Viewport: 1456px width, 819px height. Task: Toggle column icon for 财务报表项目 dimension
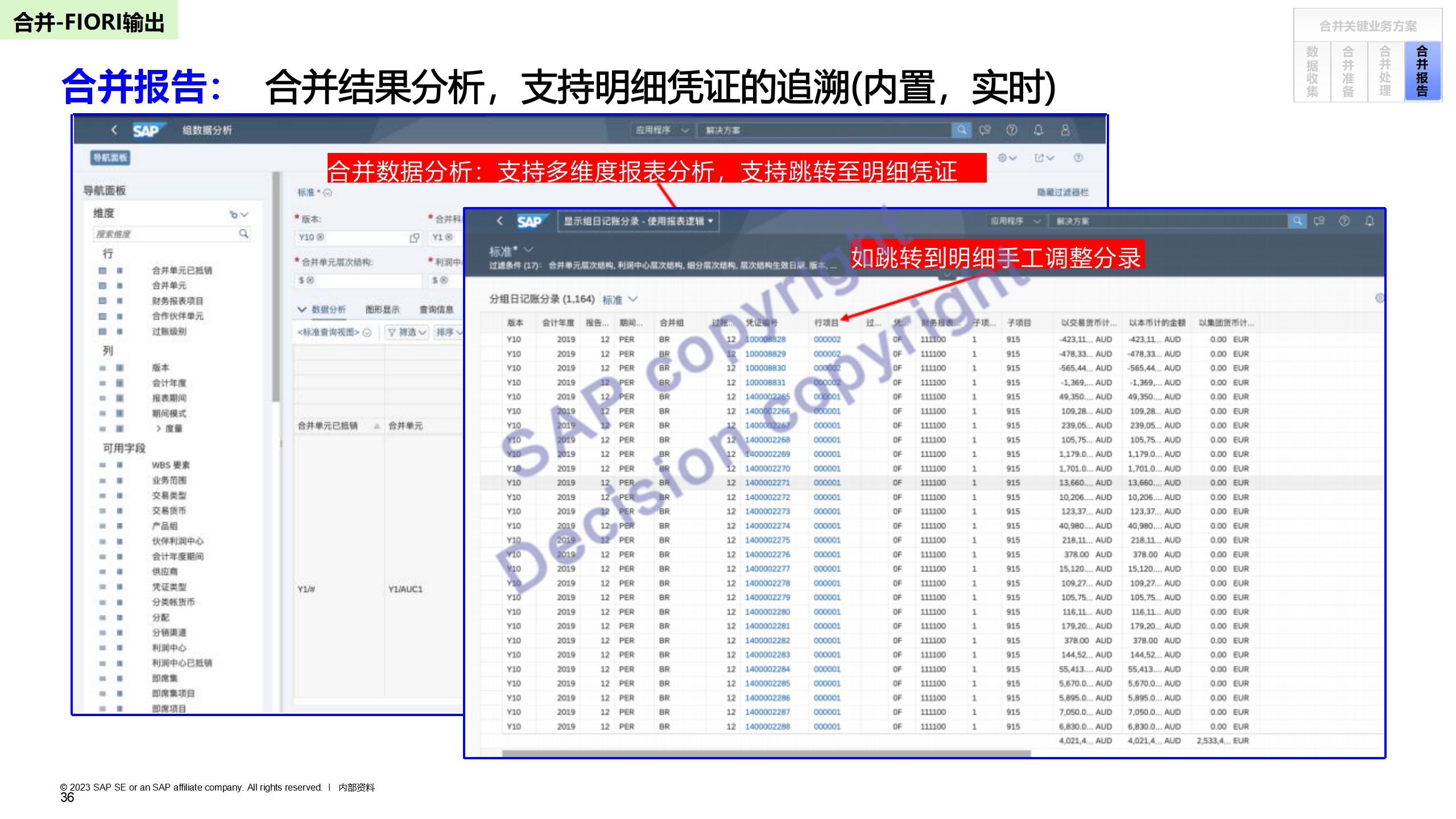(x=119, y=301)
